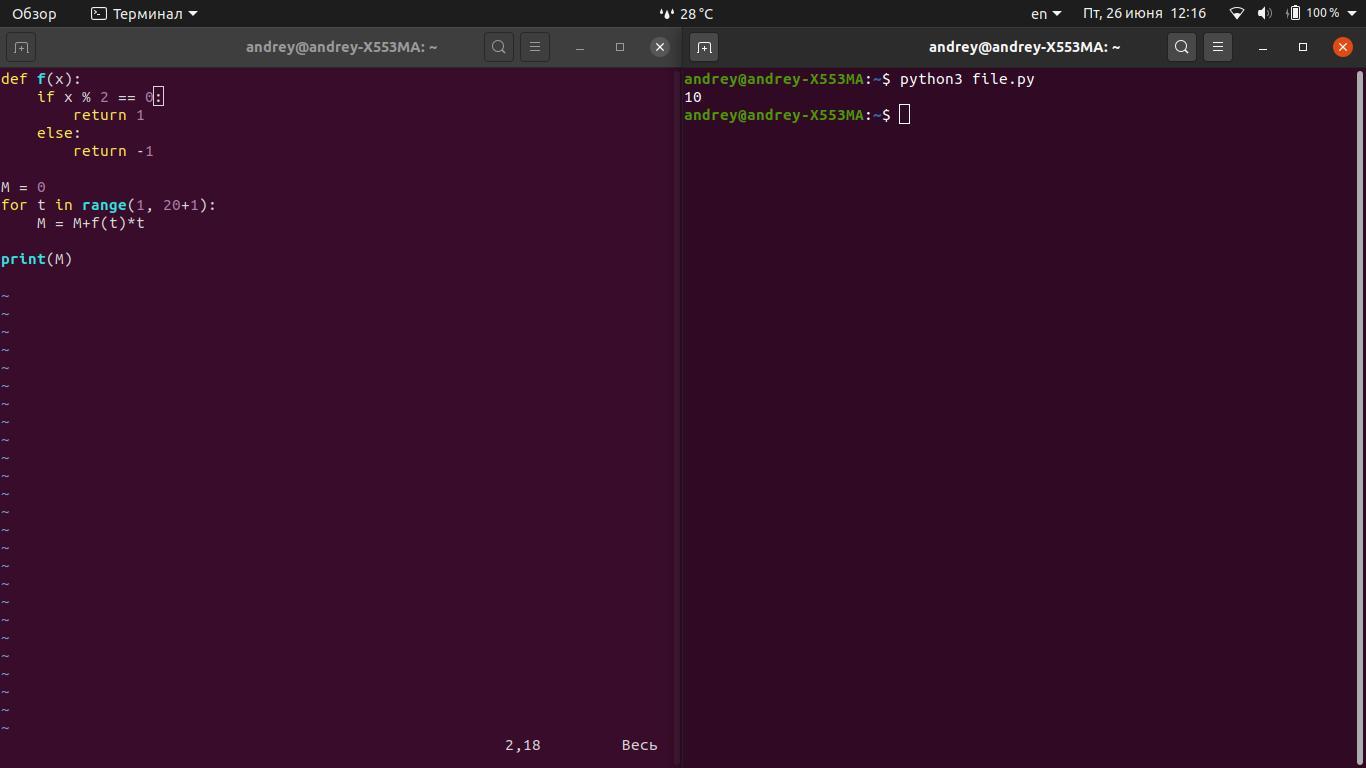Image resolution: width=1366 pixels, height=768 pixels.
Task: Click the 'python3 file.py' command text
Action: pyautogui.click(x=967, y=79)
